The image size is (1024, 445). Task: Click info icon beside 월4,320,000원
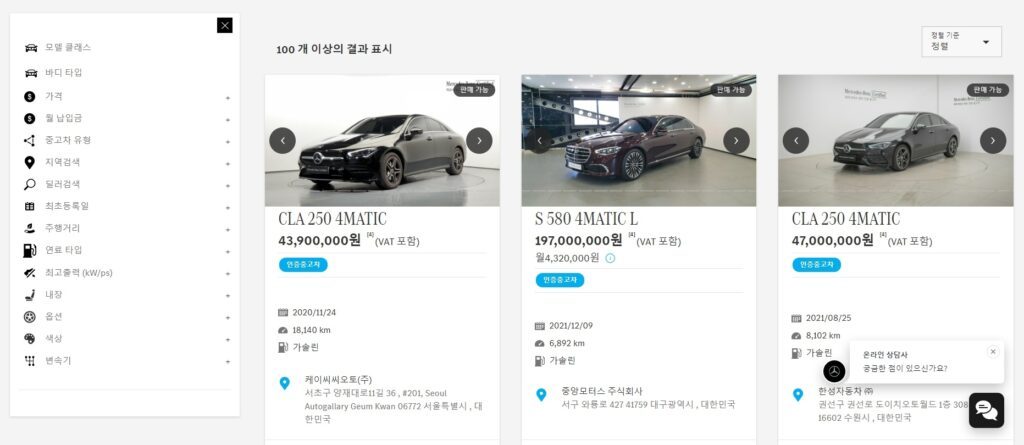tap(610, 258)
